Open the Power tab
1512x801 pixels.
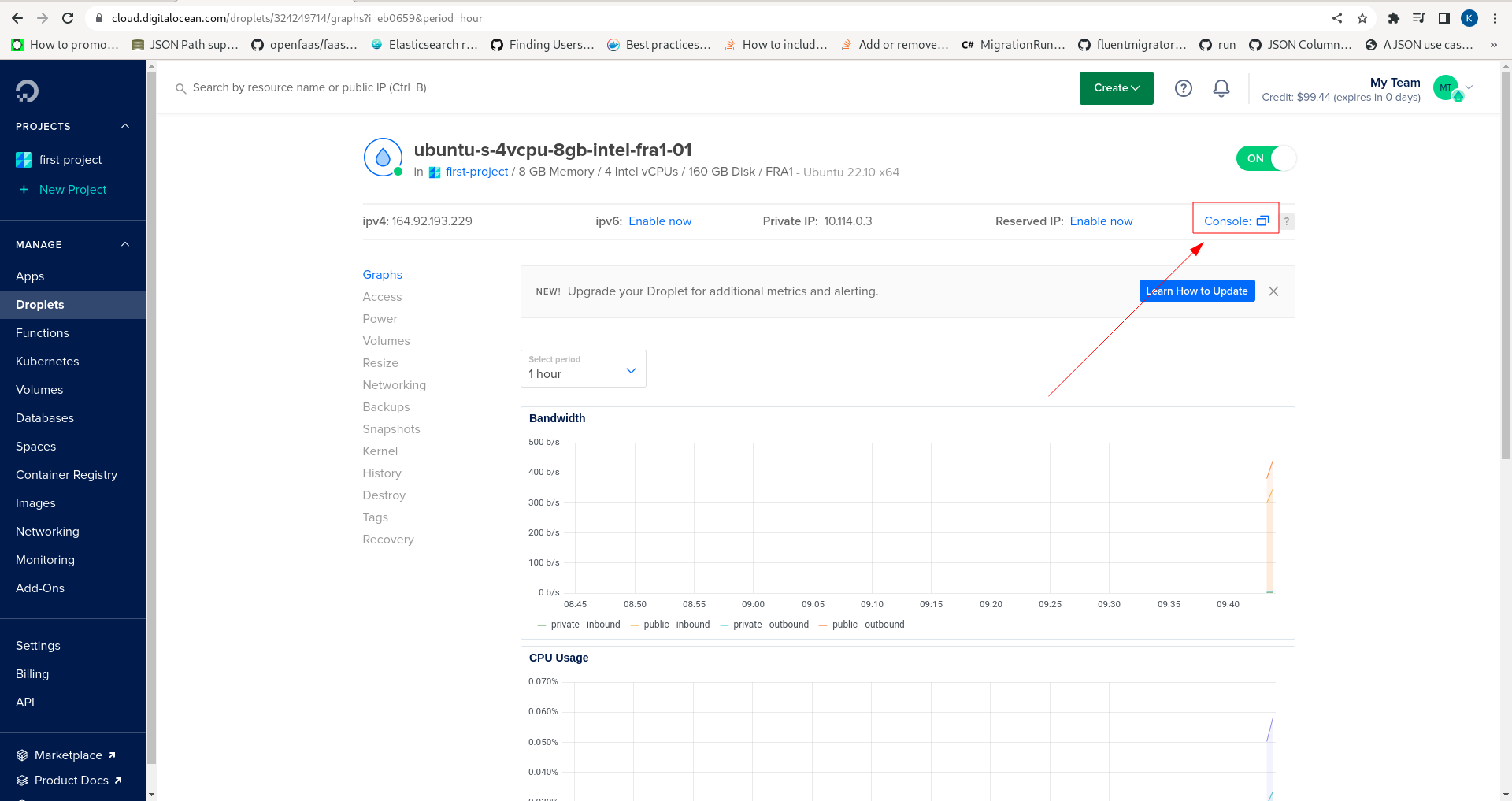380,319
